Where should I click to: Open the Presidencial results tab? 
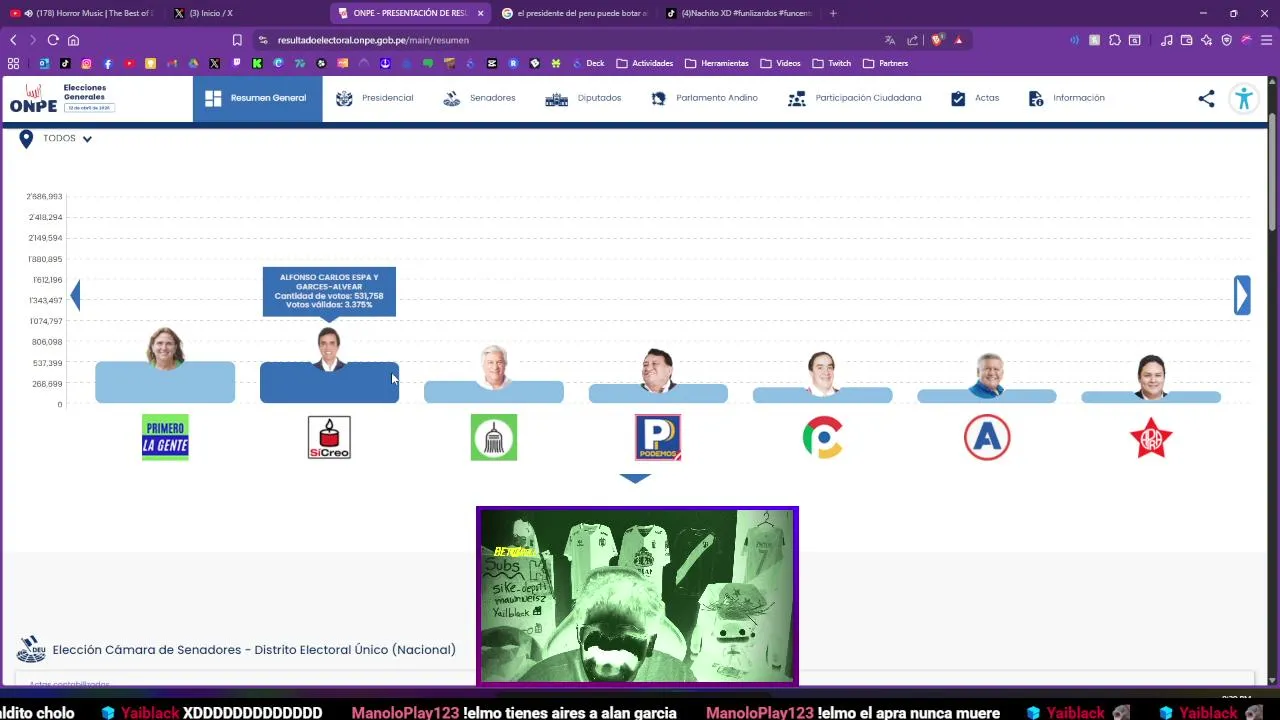click(x=375, y=98)
